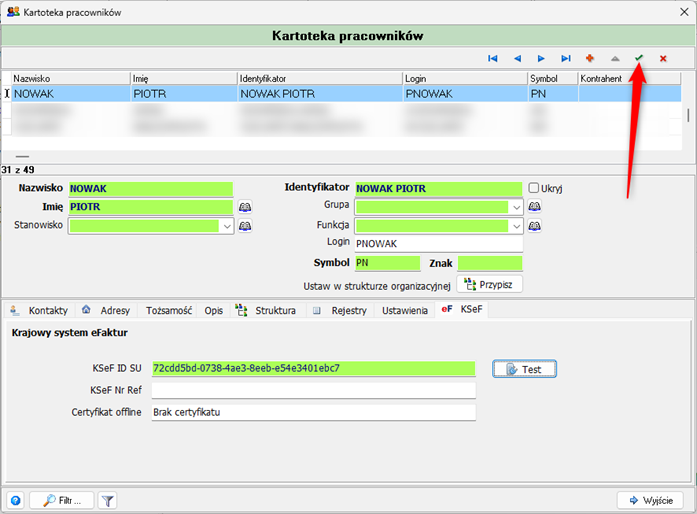This screenshot has height=514, width=697.
Task: Confirm changes with green checkmark icon
Action: [639, 59]
